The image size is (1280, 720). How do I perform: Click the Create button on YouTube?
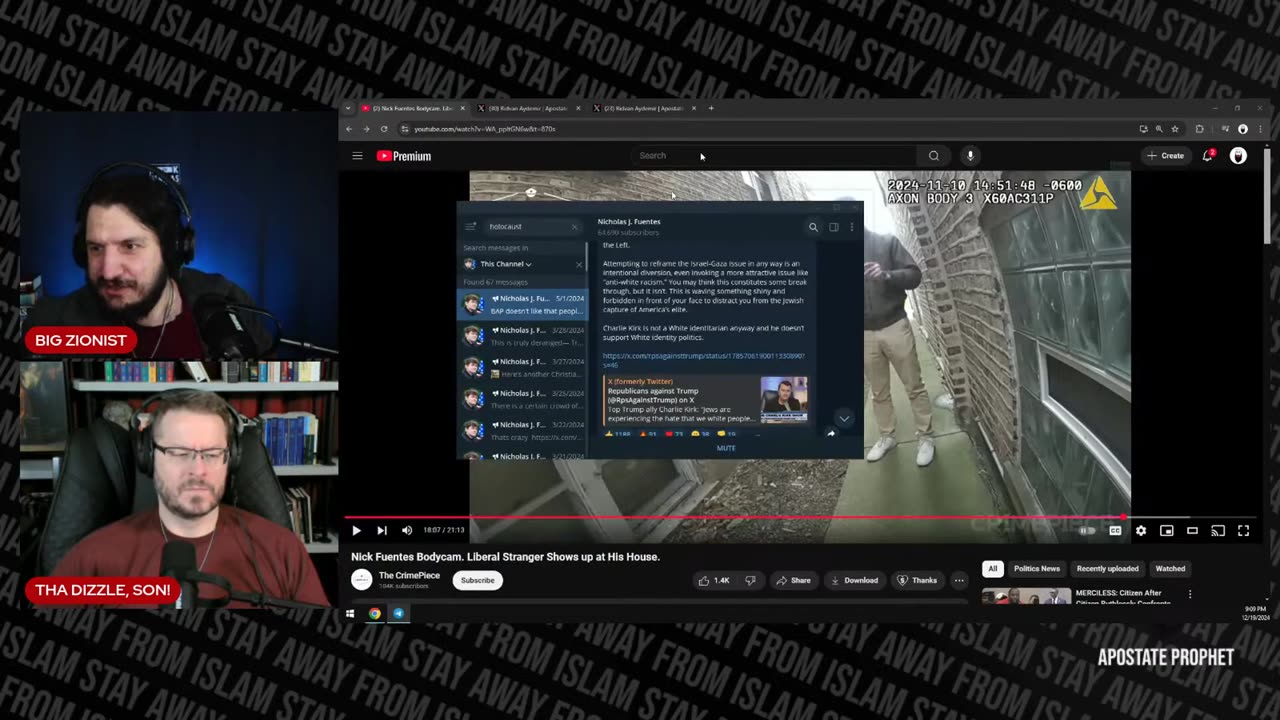1166,156
